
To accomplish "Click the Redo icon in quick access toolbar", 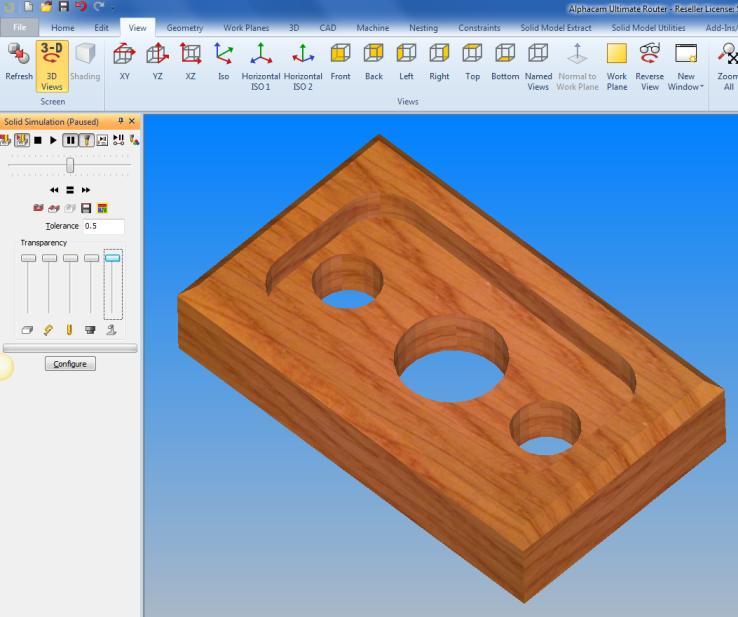I will tap(98, 7).
